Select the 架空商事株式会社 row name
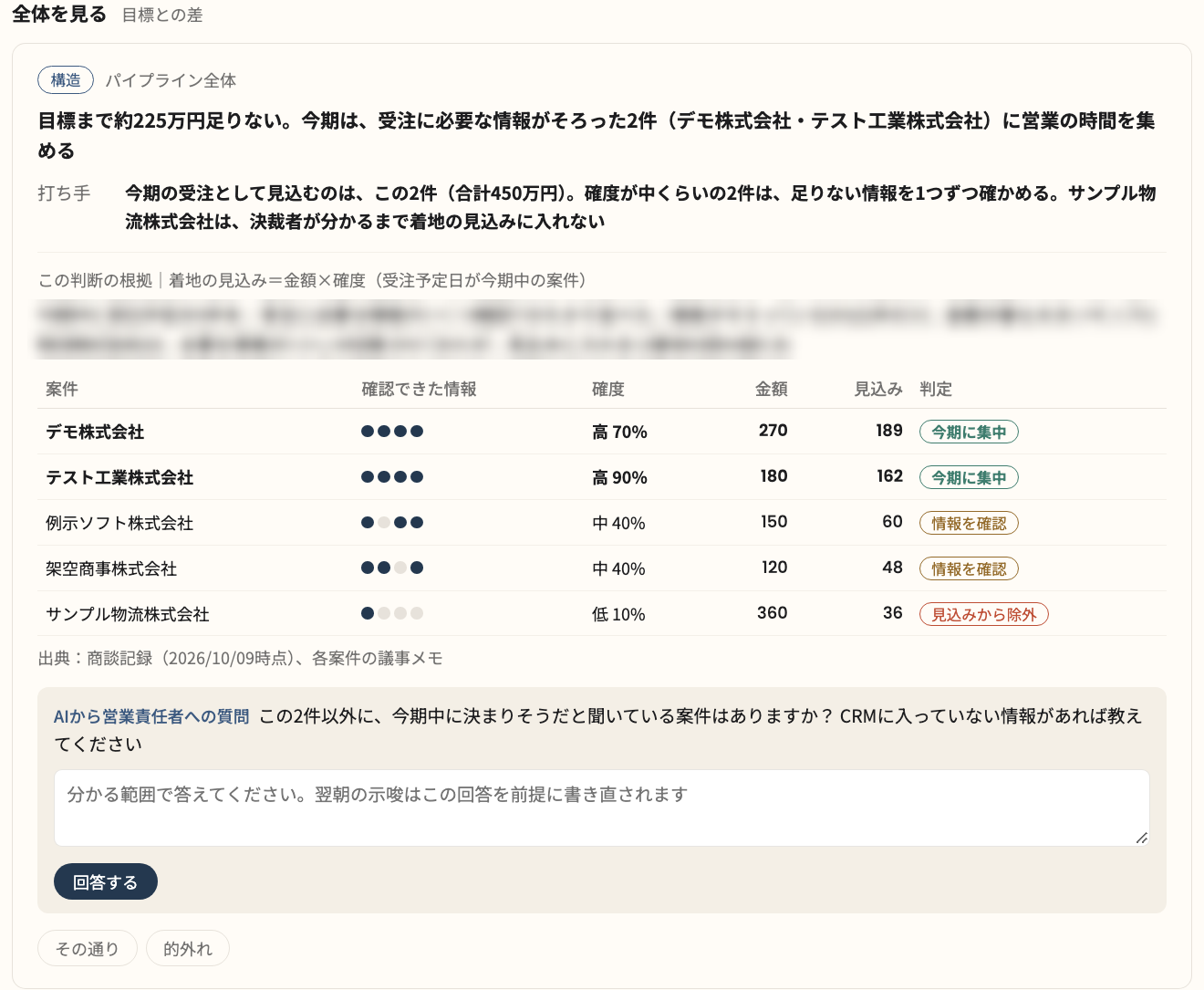The height and width of the screenshot is (990, 1204). (x=111, y=568)
